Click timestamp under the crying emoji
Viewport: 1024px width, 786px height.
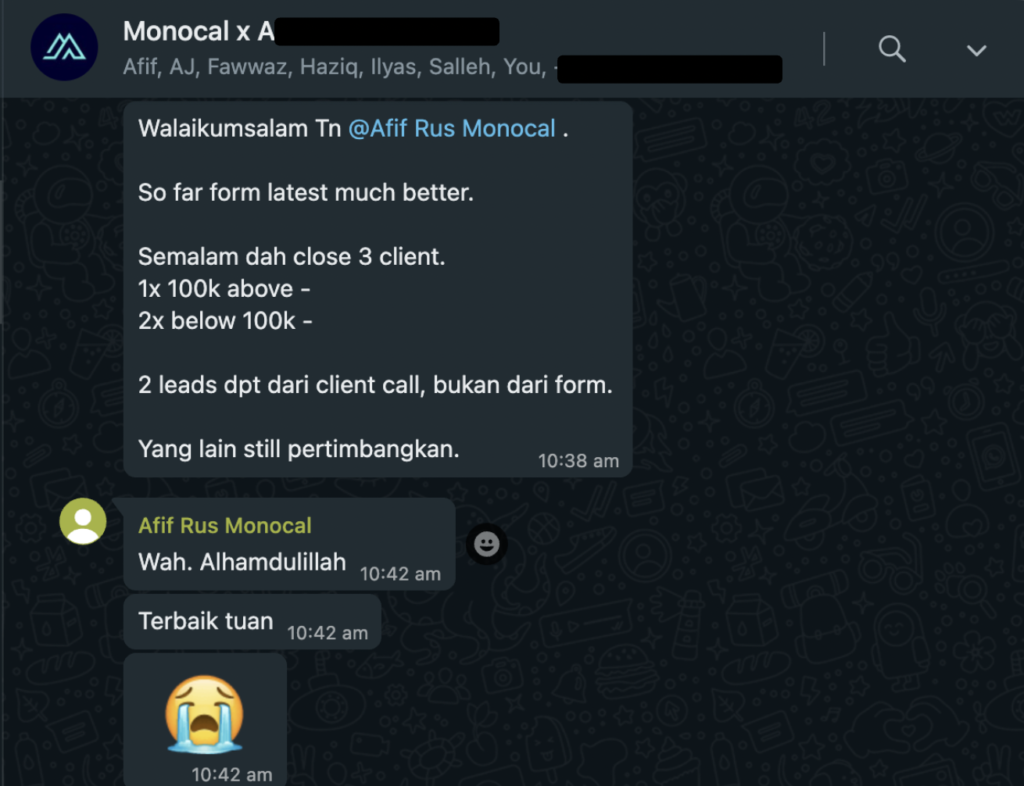232,775
